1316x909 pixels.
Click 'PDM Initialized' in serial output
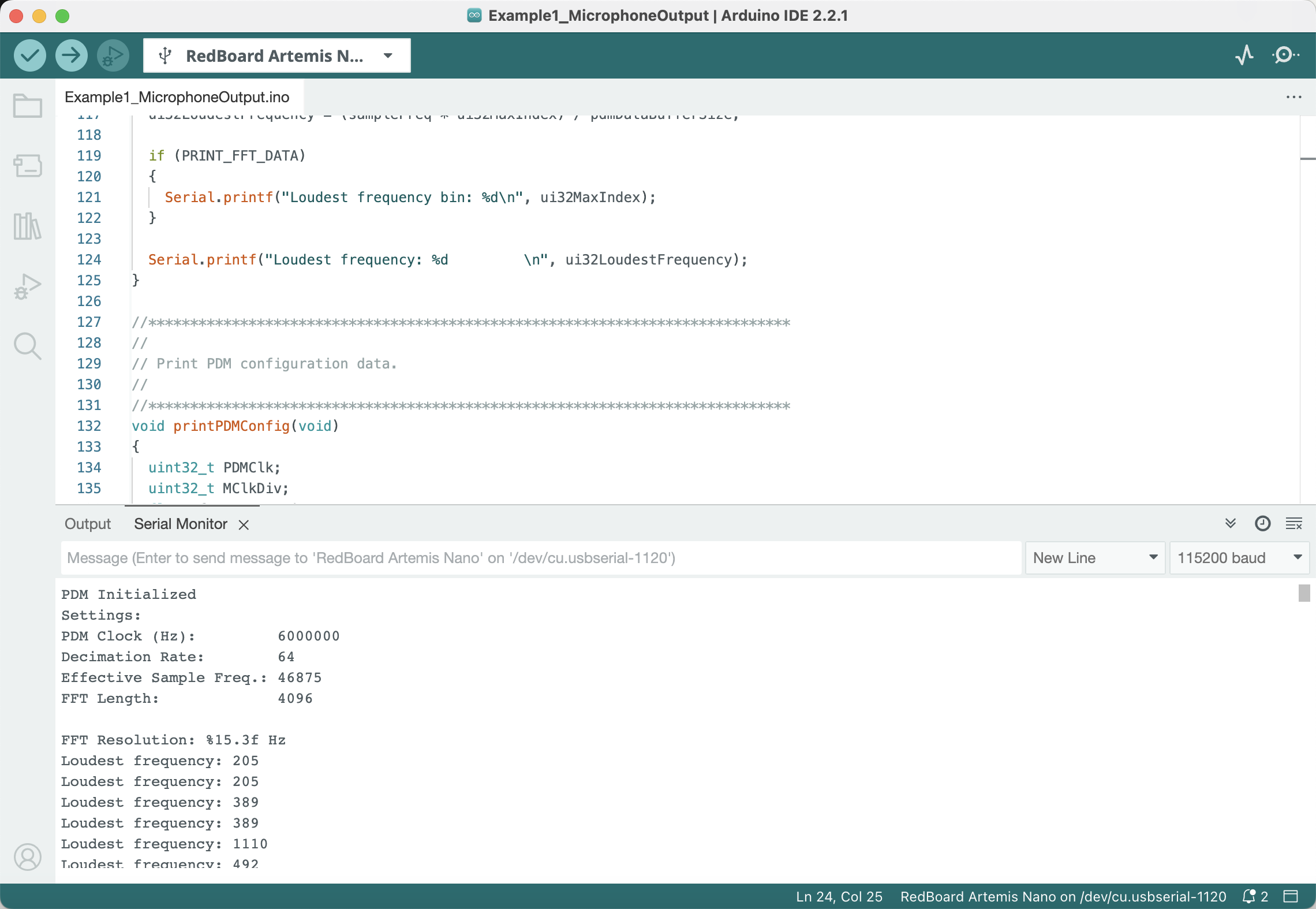click(x=129, y=594)
